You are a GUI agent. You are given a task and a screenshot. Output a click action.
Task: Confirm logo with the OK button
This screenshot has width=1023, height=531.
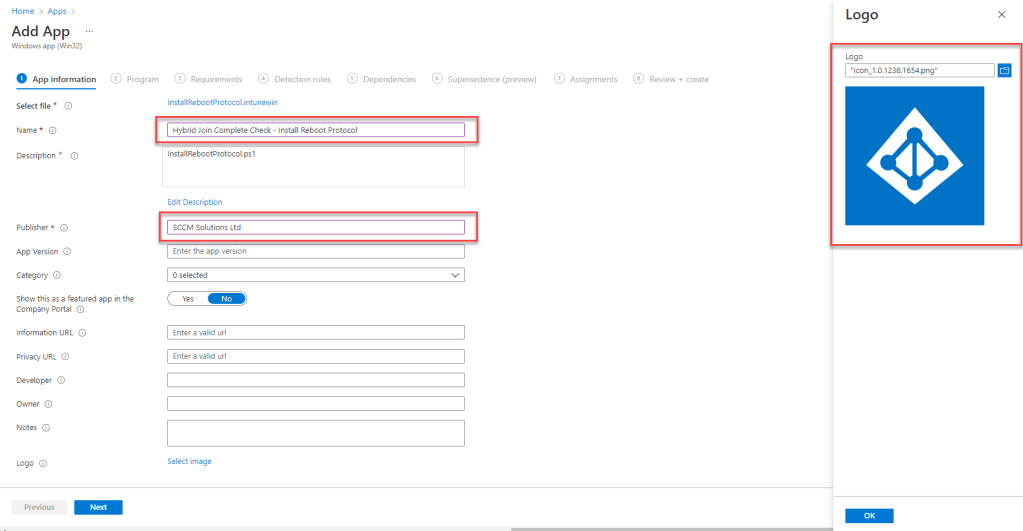(869, 515)
